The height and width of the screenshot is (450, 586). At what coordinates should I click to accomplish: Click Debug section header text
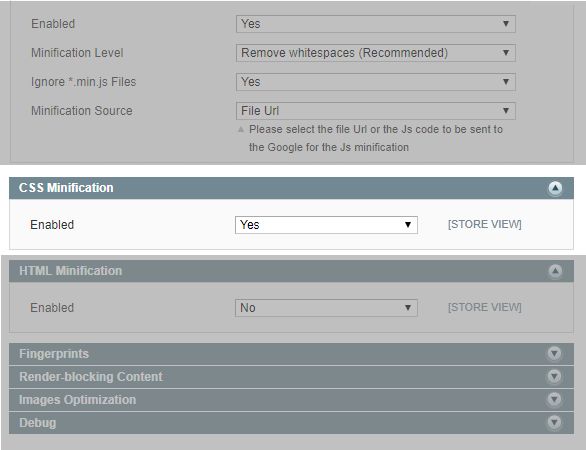click(x=38, y=423)
